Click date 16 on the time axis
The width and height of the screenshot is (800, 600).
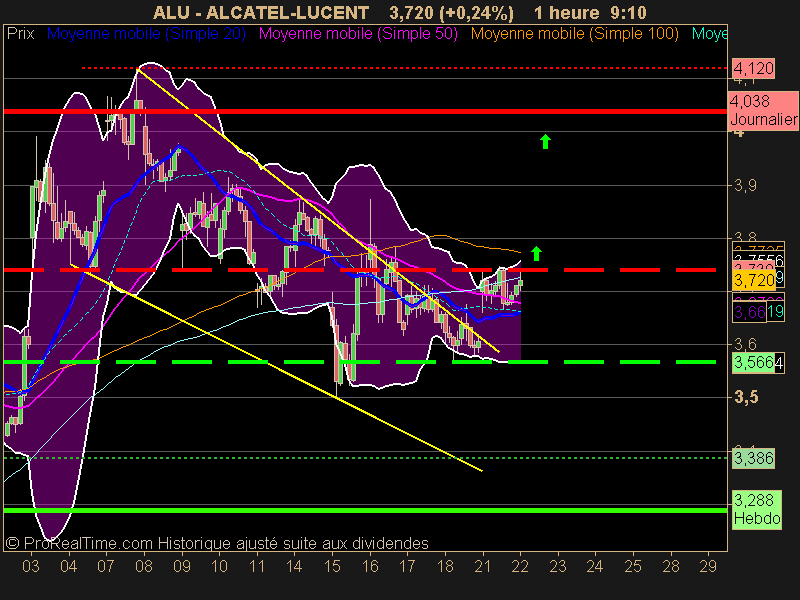point(370,566)
